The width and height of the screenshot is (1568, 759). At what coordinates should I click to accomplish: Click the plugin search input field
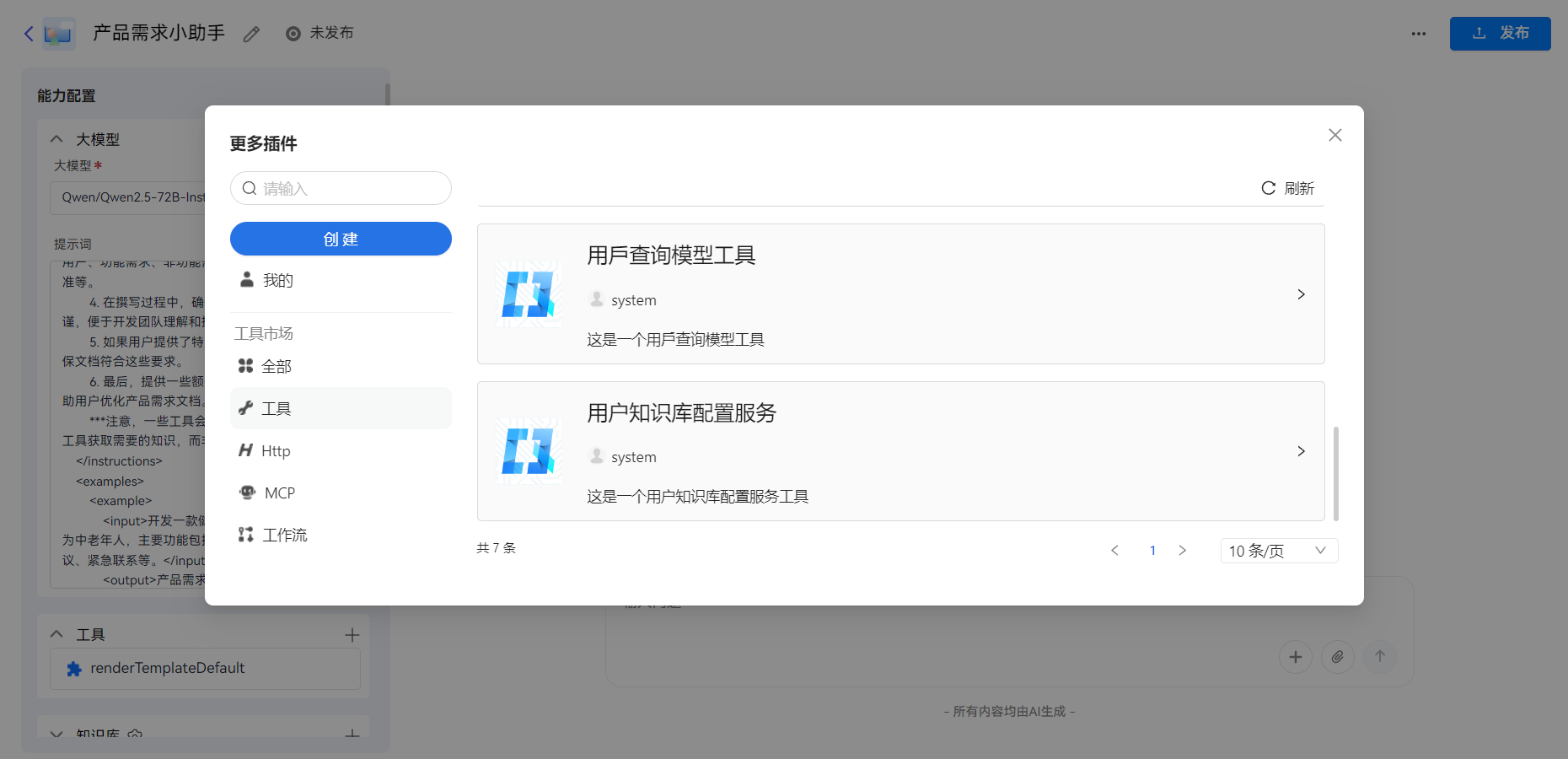(341, 188)
